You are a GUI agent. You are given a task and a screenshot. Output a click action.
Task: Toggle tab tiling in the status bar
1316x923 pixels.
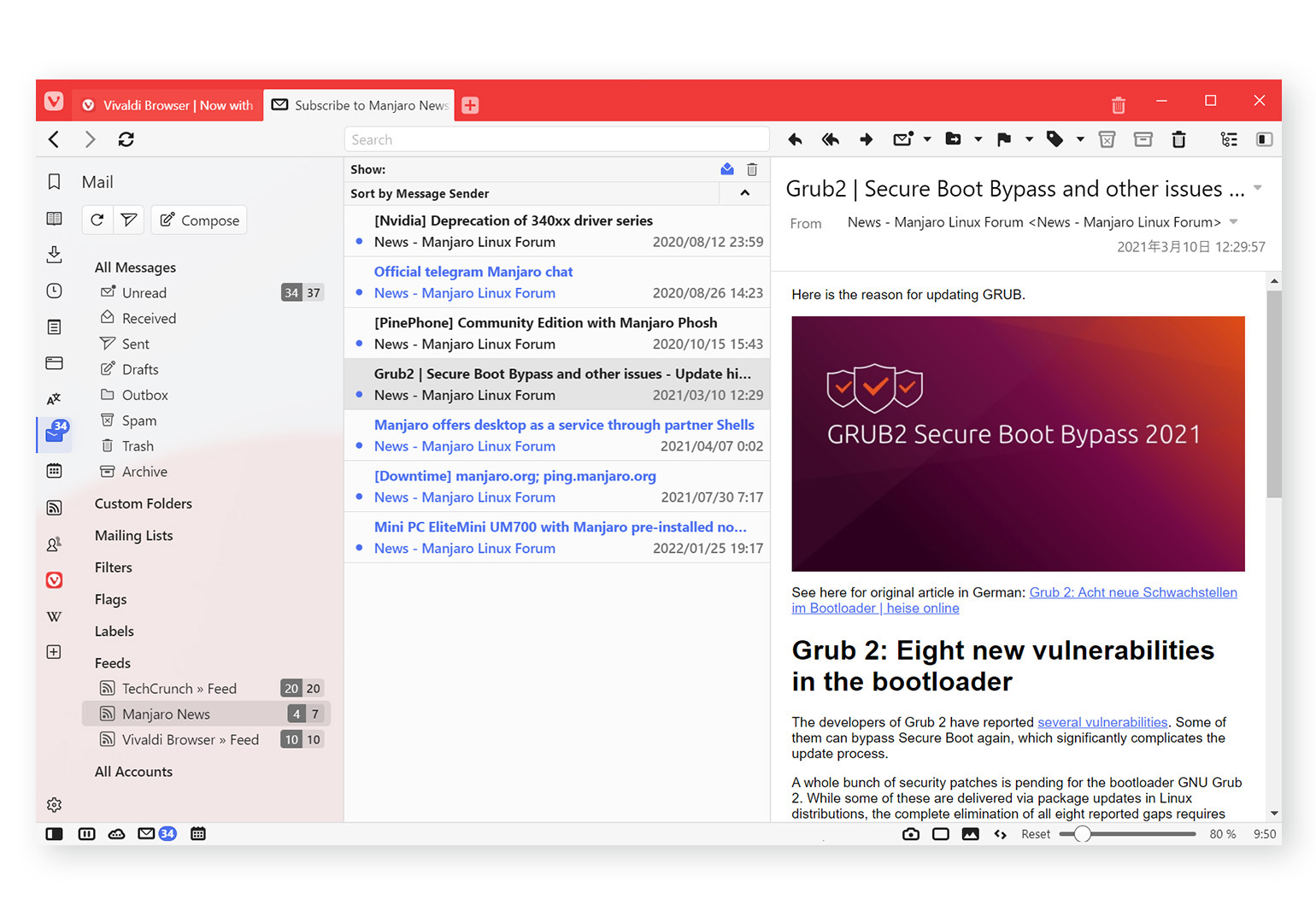click(86, 834)
